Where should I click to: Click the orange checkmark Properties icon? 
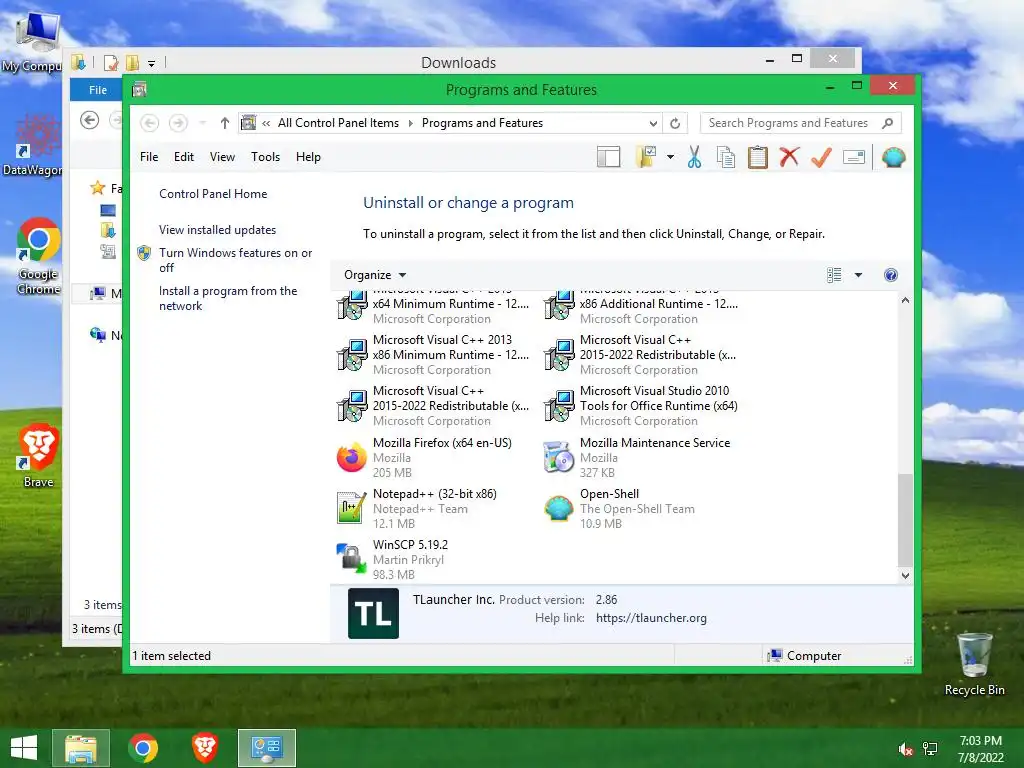(822, 157)
